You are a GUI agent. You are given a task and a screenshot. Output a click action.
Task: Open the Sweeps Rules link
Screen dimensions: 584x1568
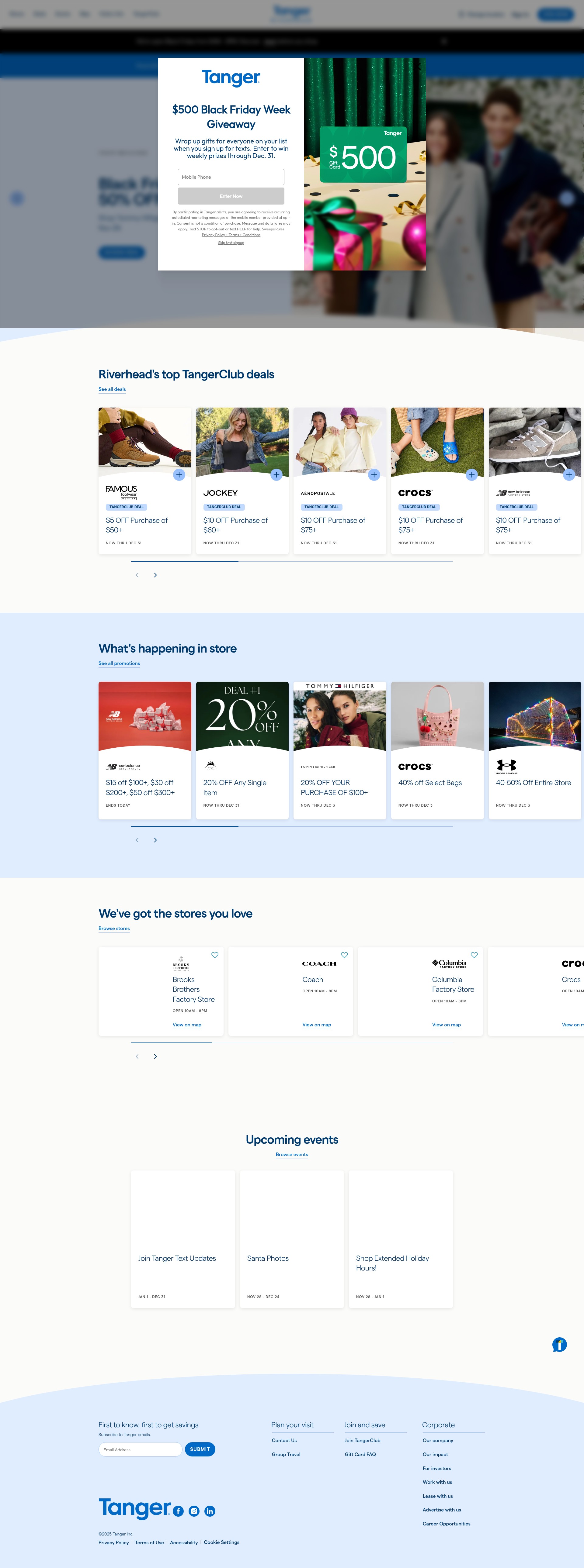click(273, 229)
